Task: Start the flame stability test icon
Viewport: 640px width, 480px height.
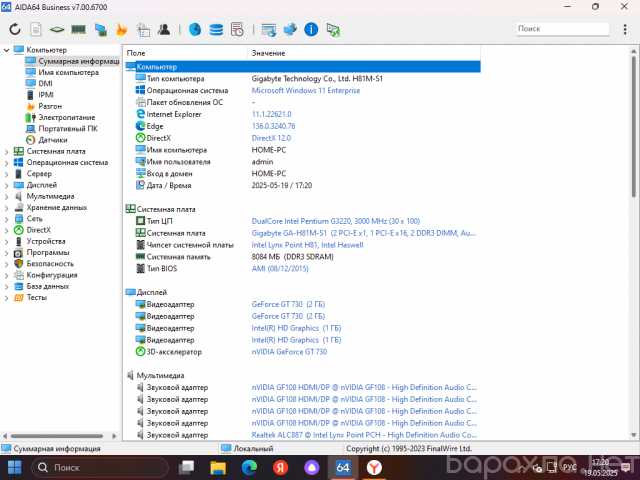Action: point(122,30)
